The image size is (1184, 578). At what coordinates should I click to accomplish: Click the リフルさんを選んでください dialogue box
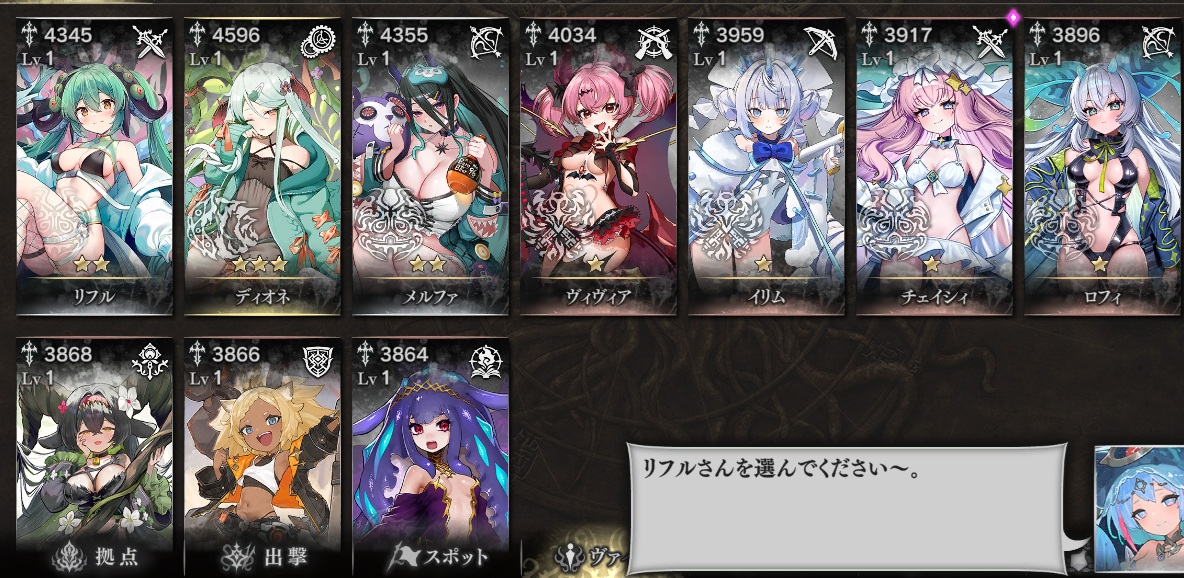846,508
